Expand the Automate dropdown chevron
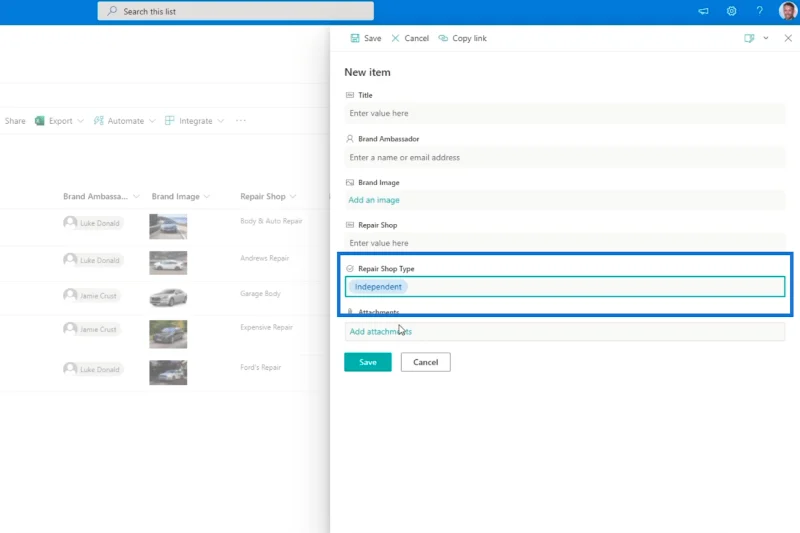800x533 pixels. [x=152, y=121]
